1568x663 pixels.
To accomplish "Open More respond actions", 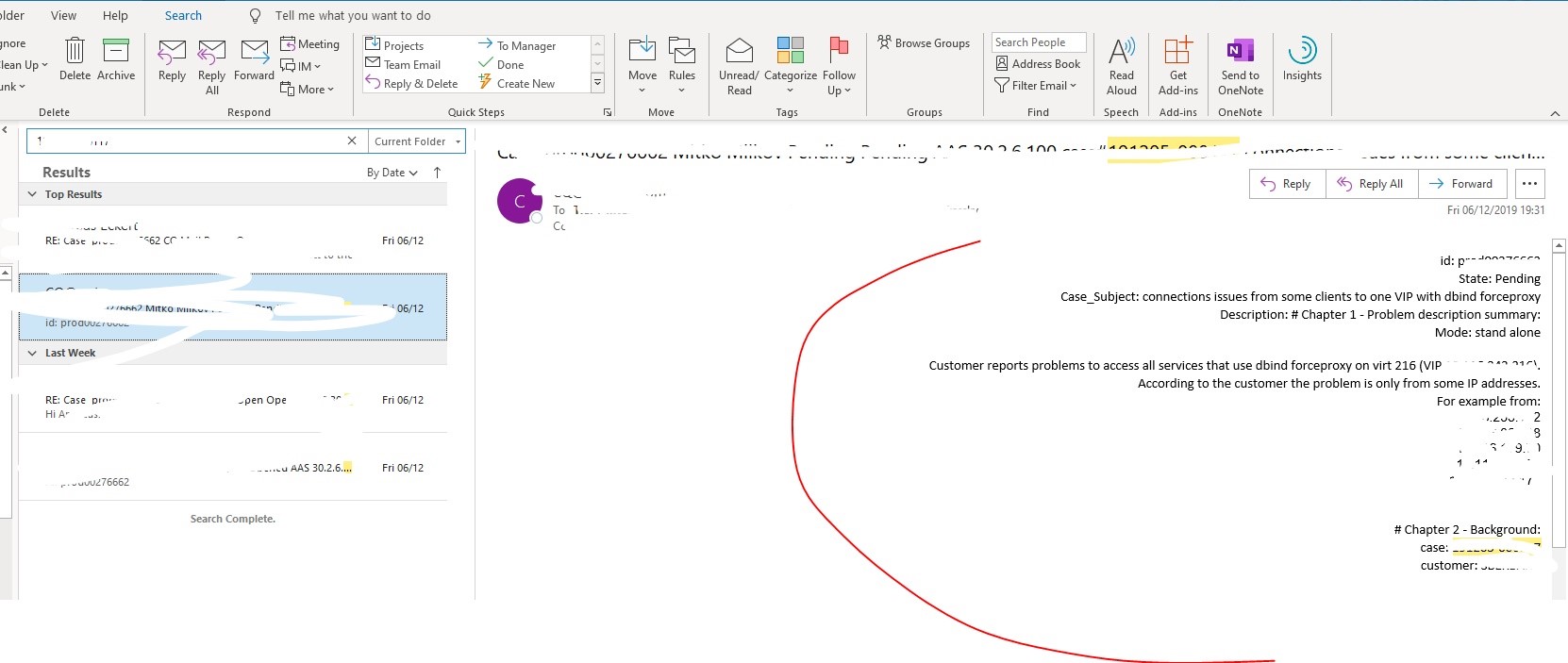I will pyautogui.click(x=307, y=89).
